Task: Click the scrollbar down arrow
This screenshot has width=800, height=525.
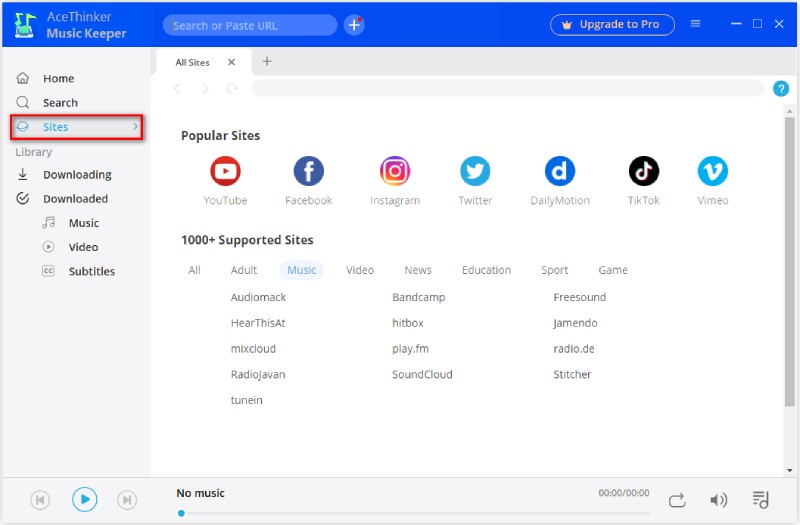Action: pos(789,470)
